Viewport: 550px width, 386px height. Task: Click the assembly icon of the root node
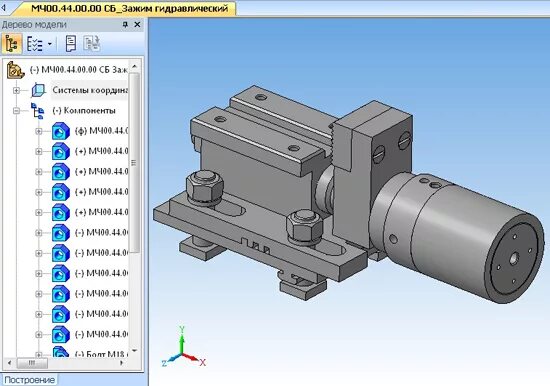(15, 70)
